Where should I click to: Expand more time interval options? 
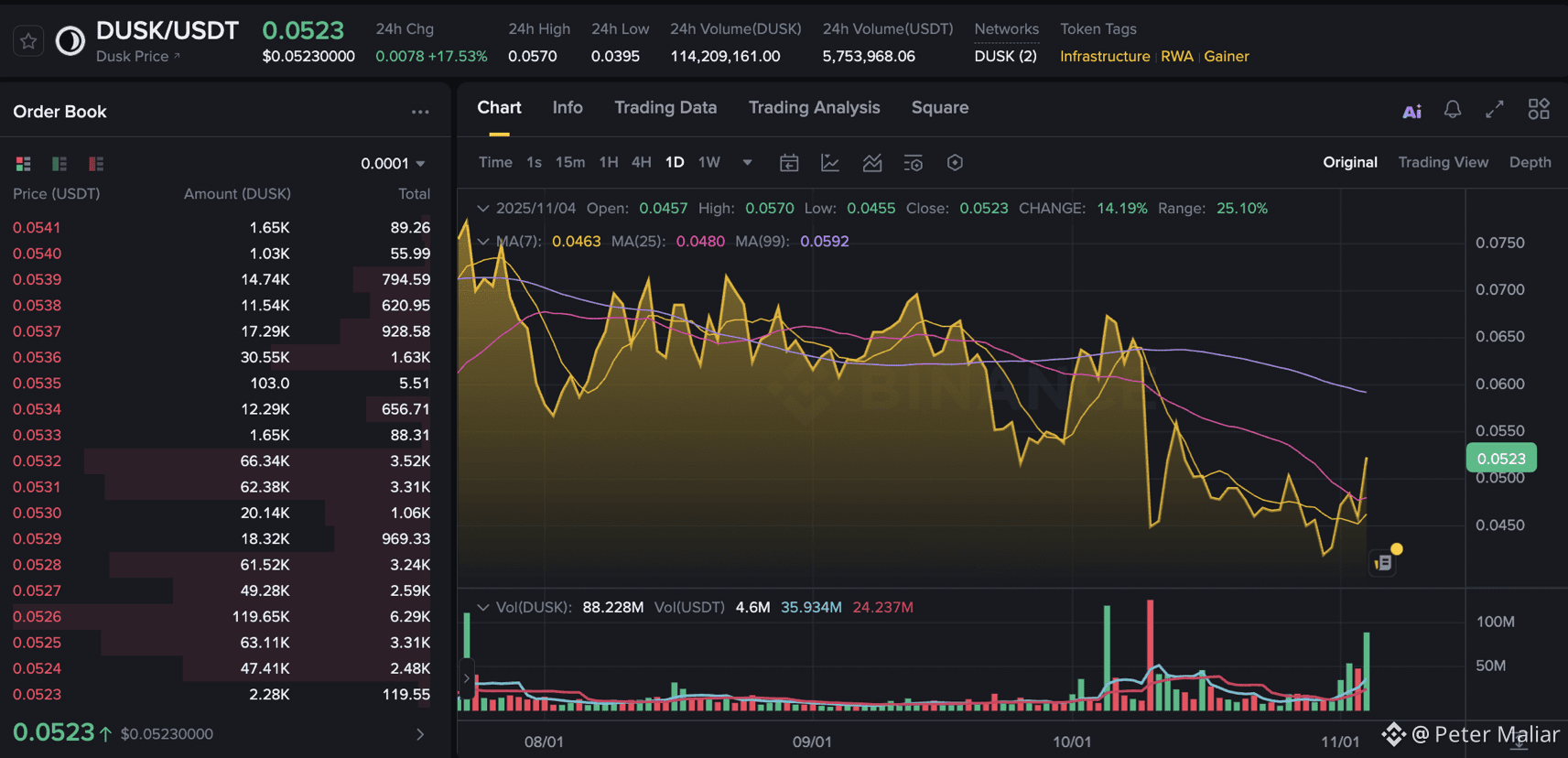[x=747, y=163]
